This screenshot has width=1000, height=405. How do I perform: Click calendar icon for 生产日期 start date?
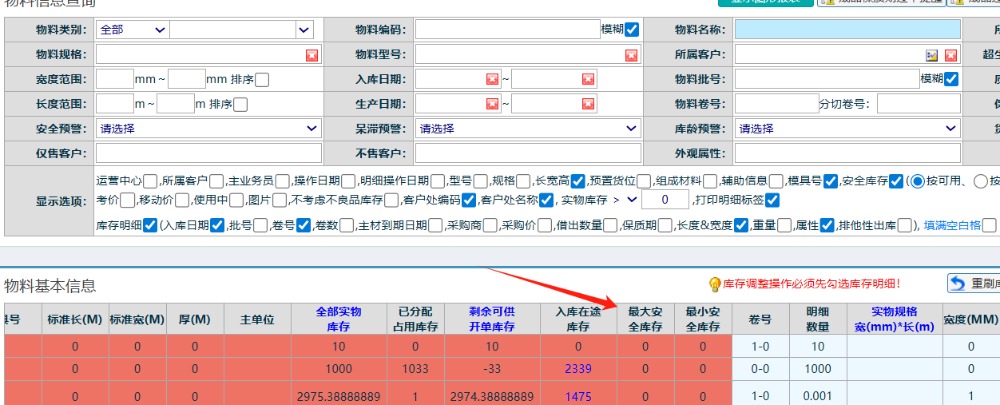492,104
